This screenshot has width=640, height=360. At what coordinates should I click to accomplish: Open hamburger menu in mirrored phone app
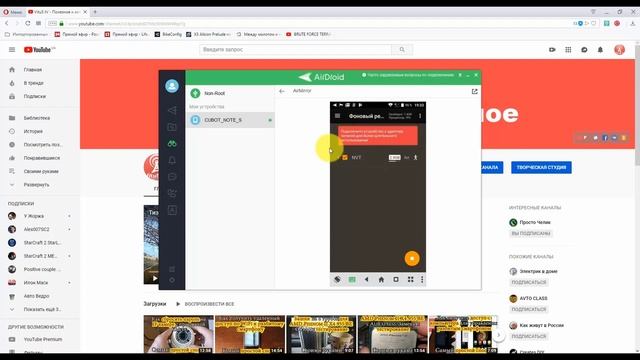pyautogui.click(x=338, y=116)
